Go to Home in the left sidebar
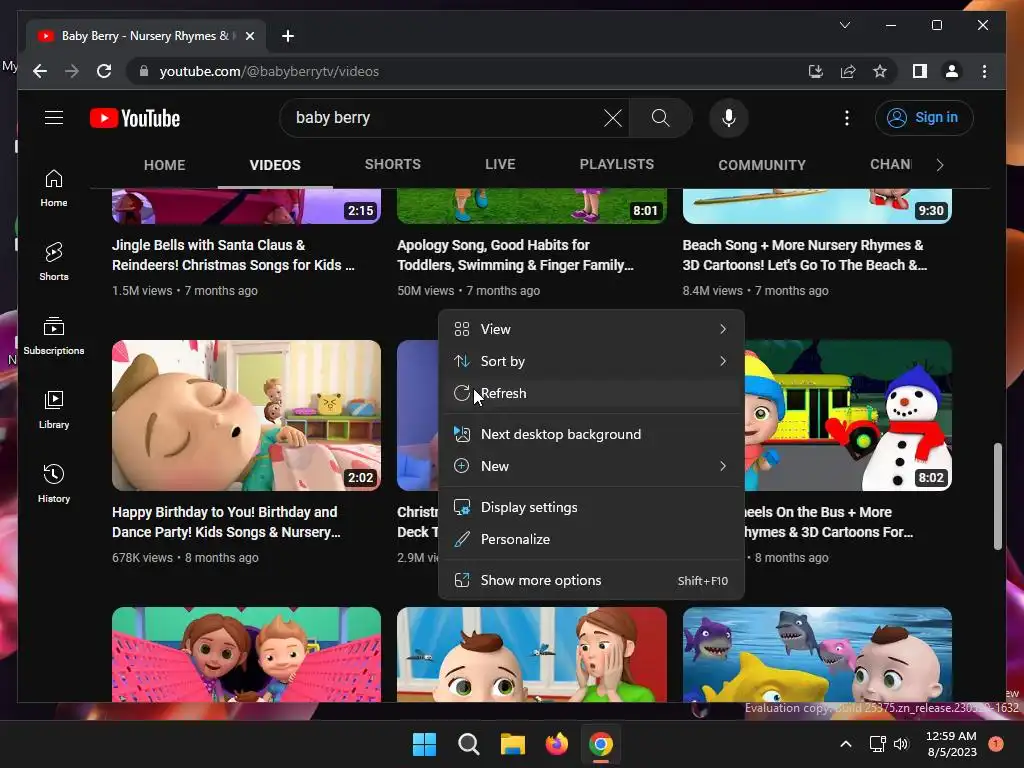1024x768 pixels. point(54,188)
